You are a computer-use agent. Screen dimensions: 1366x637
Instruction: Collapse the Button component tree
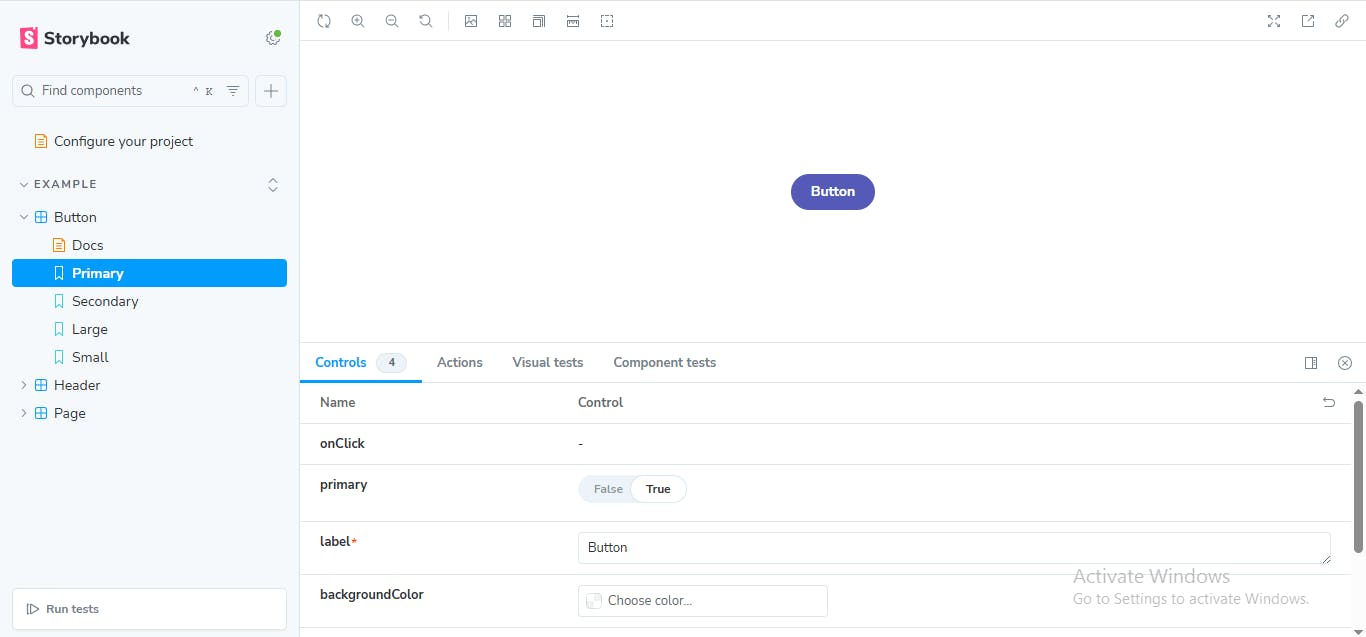click(23, 216)
